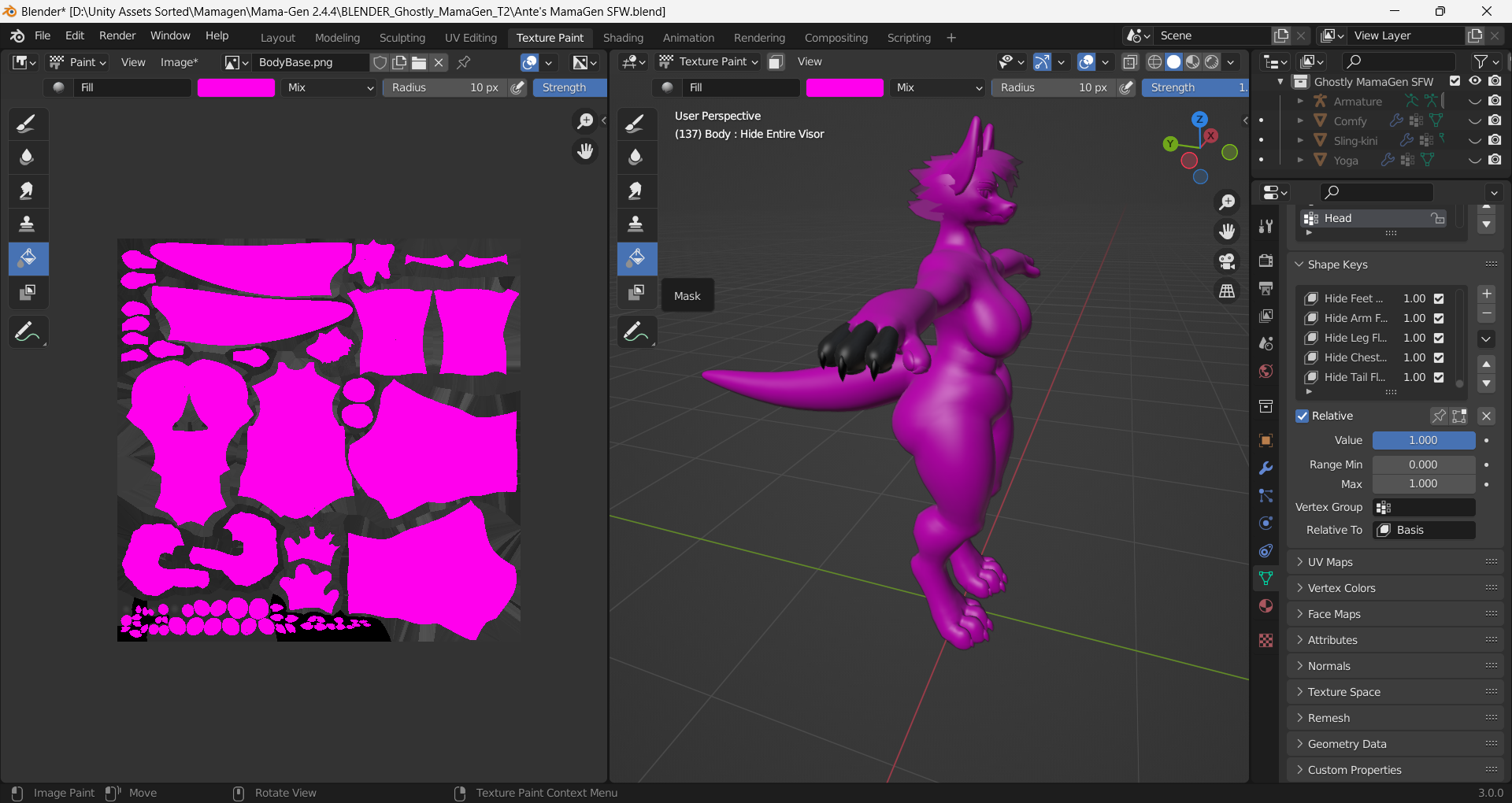Open the Tool properties tab
Screen dimensions: 1512x803
[x=1266, y=227]
